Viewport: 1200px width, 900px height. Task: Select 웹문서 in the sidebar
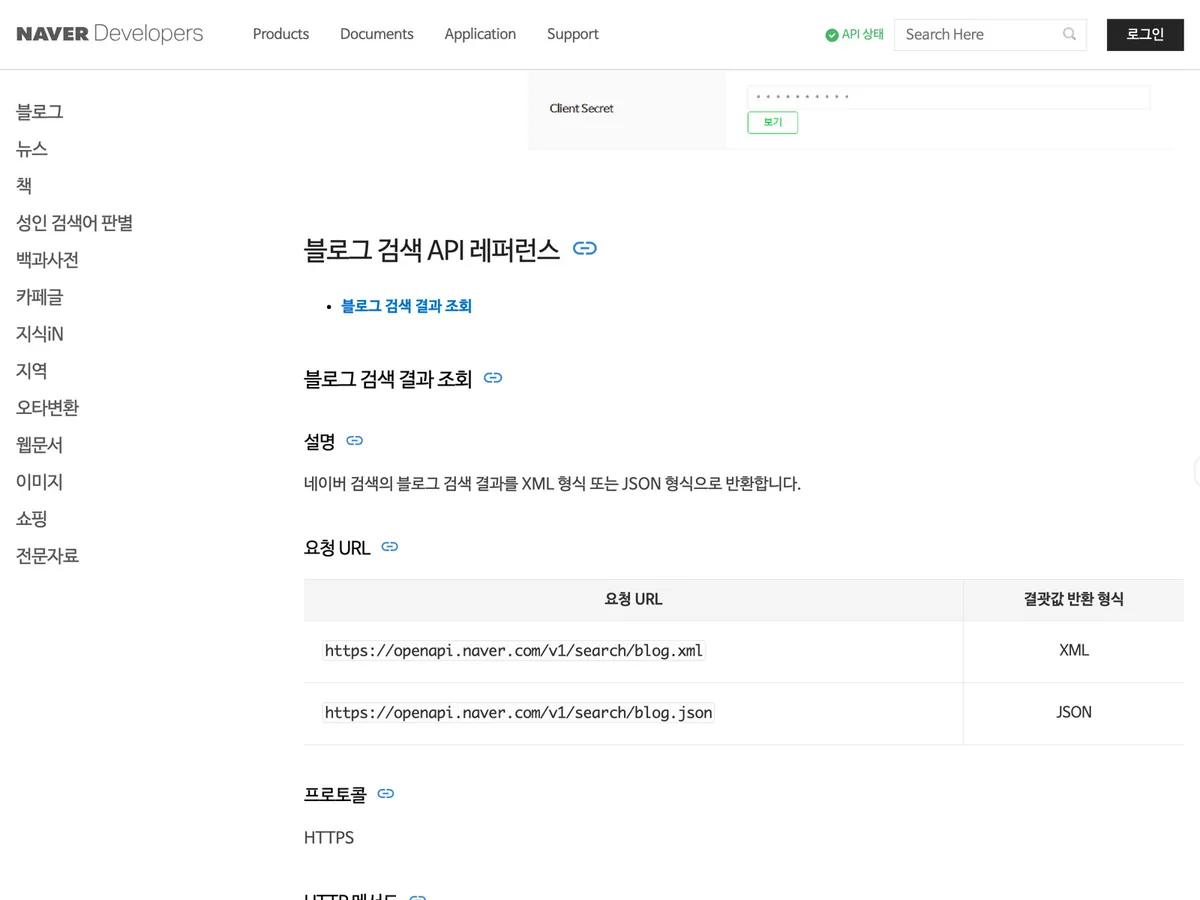tap(40, 445)
